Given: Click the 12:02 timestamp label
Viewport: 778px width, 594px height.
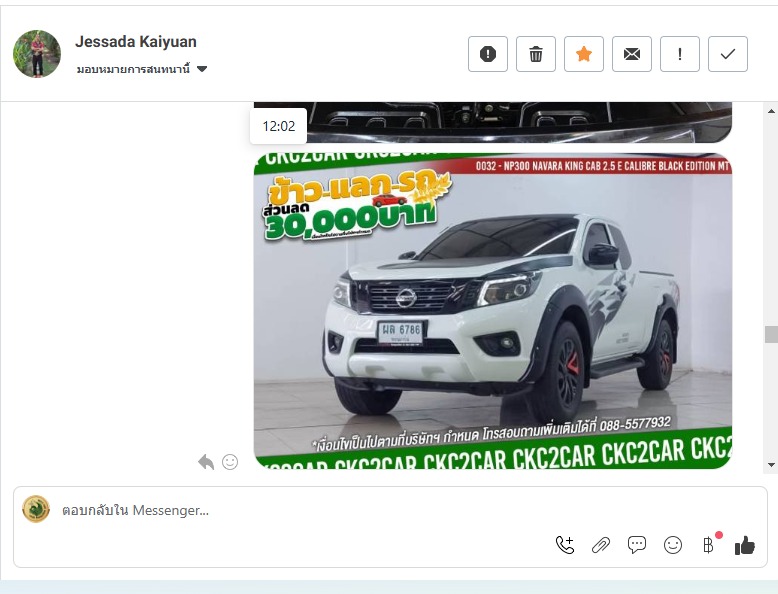Looking at the screenshot, I should 279,126.
